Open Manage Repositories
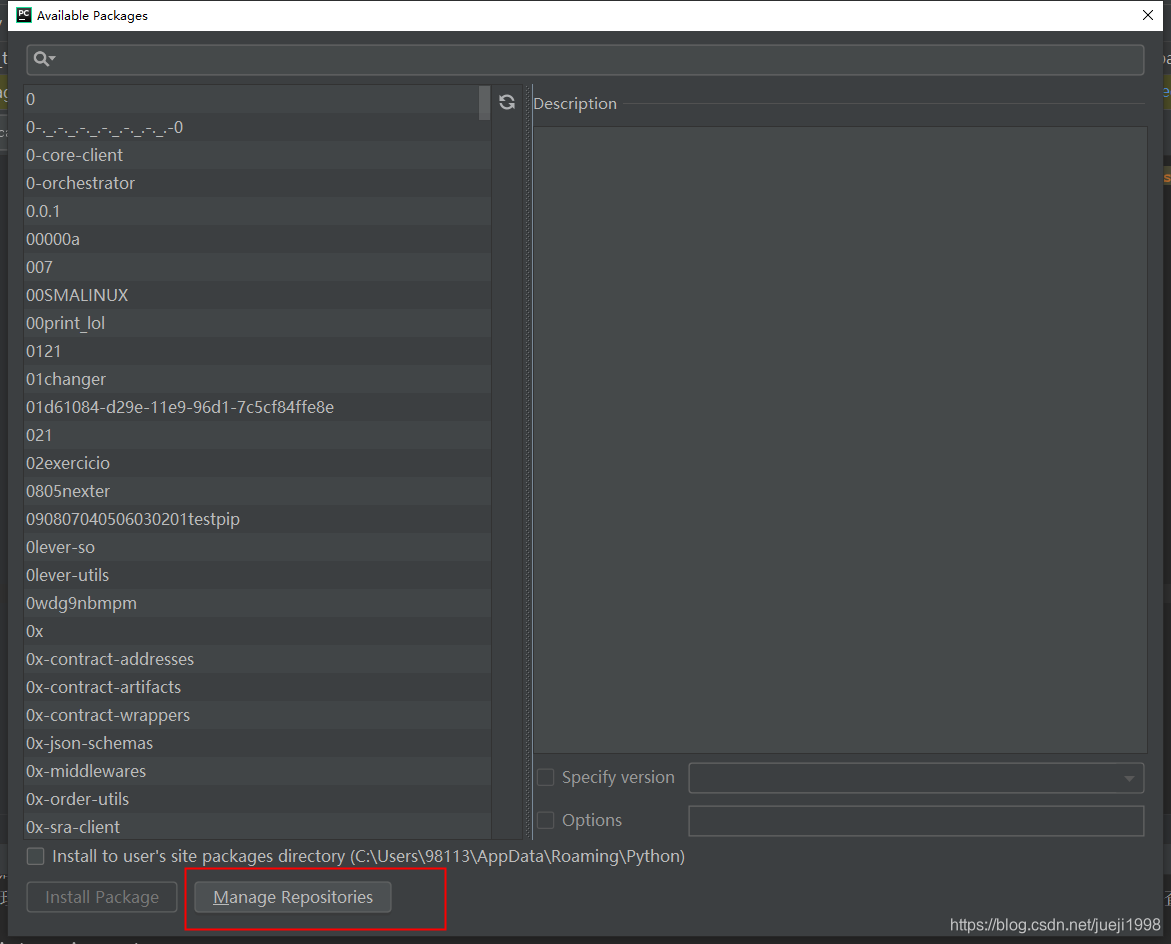1171x944 pixels. click(x=293, y=897)
